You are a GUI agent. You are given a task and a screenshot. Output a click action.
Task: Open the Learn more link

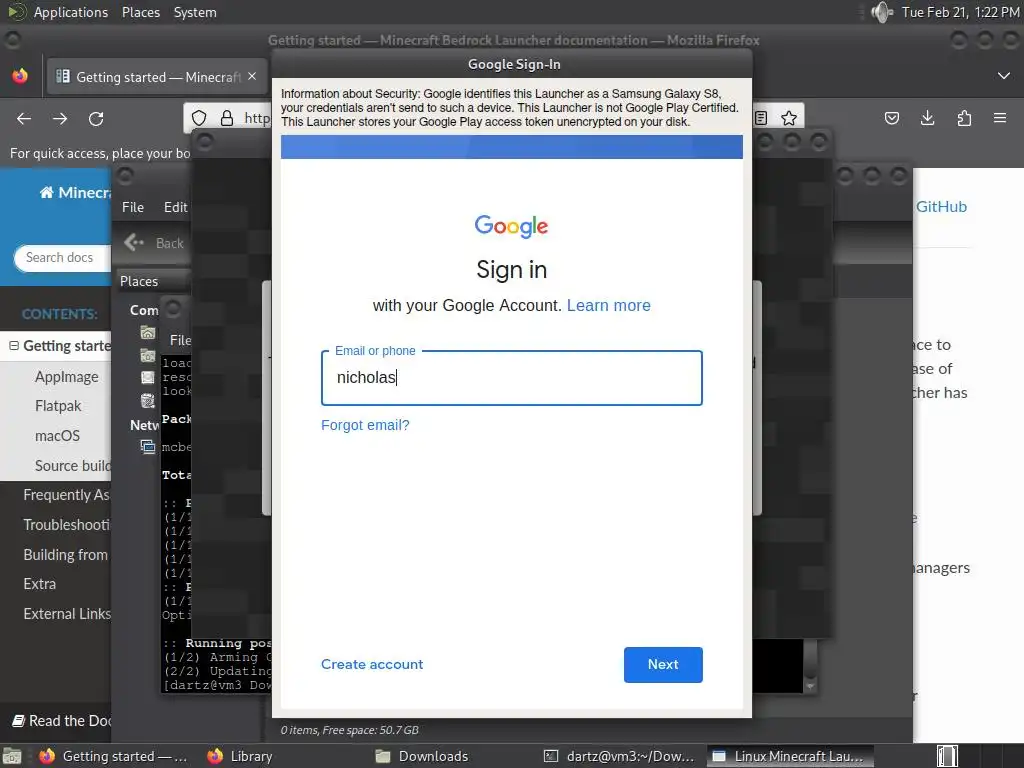click(609, 305)
